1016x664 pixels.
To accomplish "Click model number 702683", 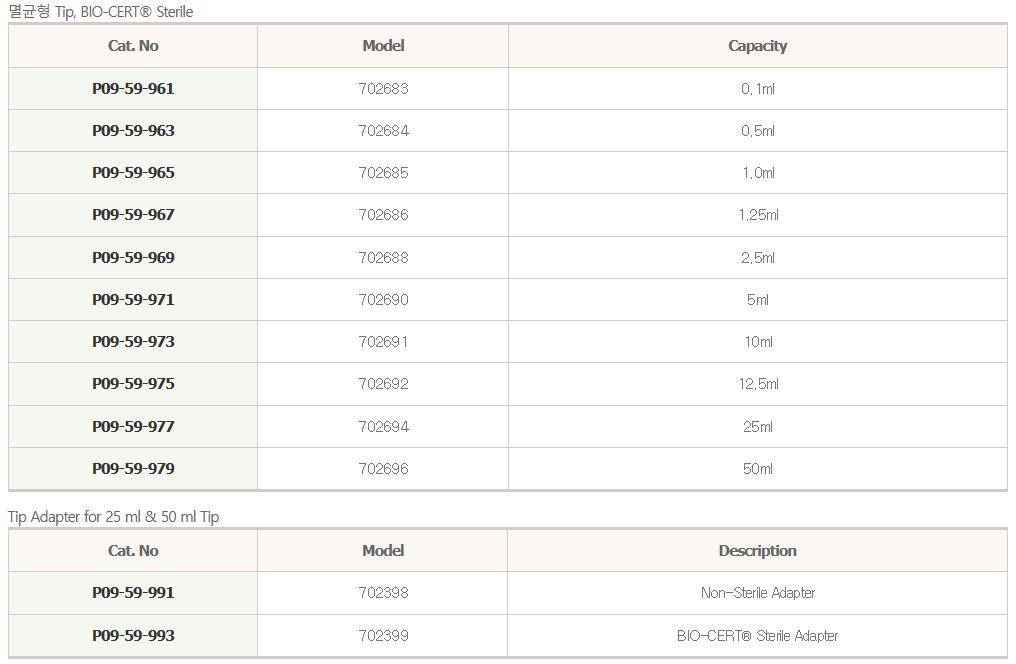I will coord(383,89).
